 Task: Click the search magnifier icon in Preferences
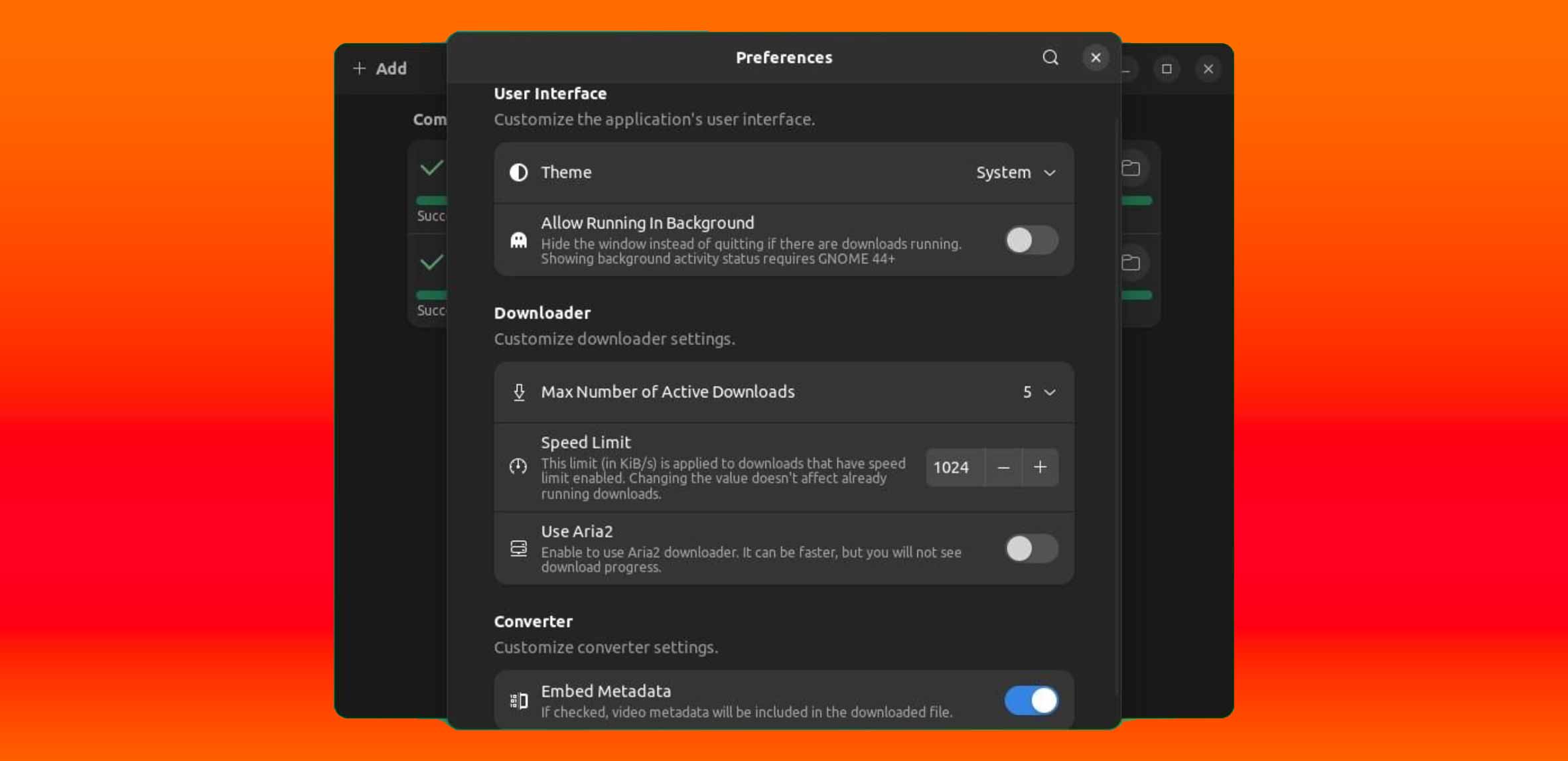(x=1050, y=57)
